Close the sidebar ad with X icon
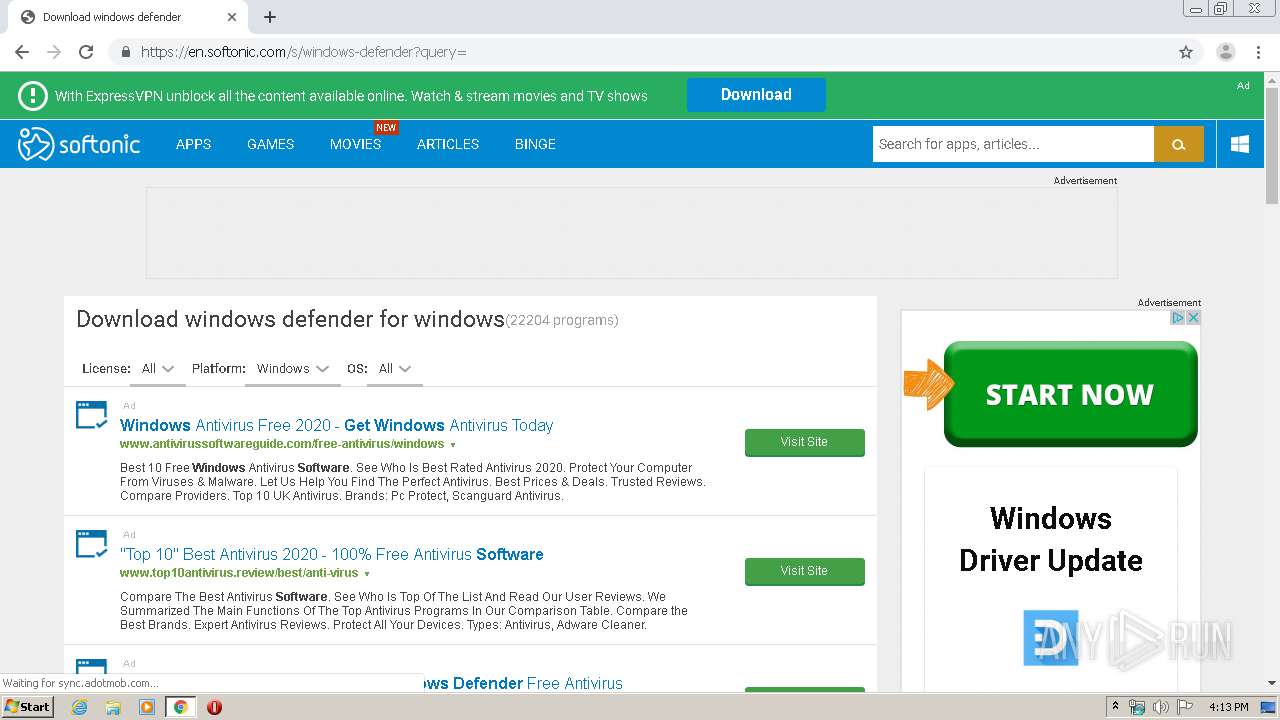The height and width of the screenshot is (720, 1280). [x=1193, y=318]
